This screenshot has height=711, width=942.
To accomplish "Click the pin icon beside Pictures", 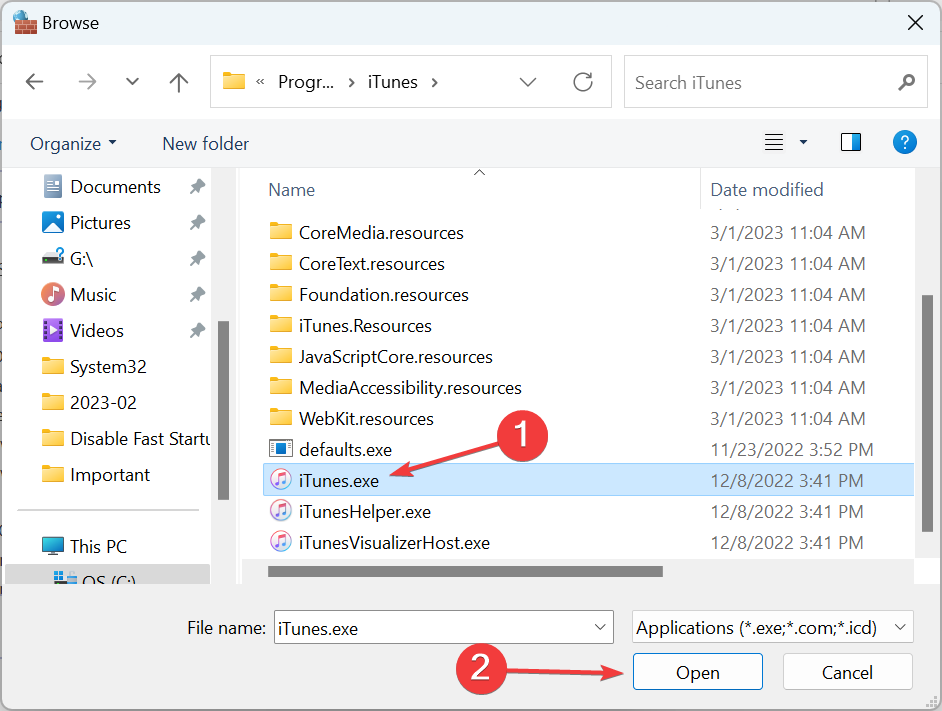I will (x=197, y=223).
